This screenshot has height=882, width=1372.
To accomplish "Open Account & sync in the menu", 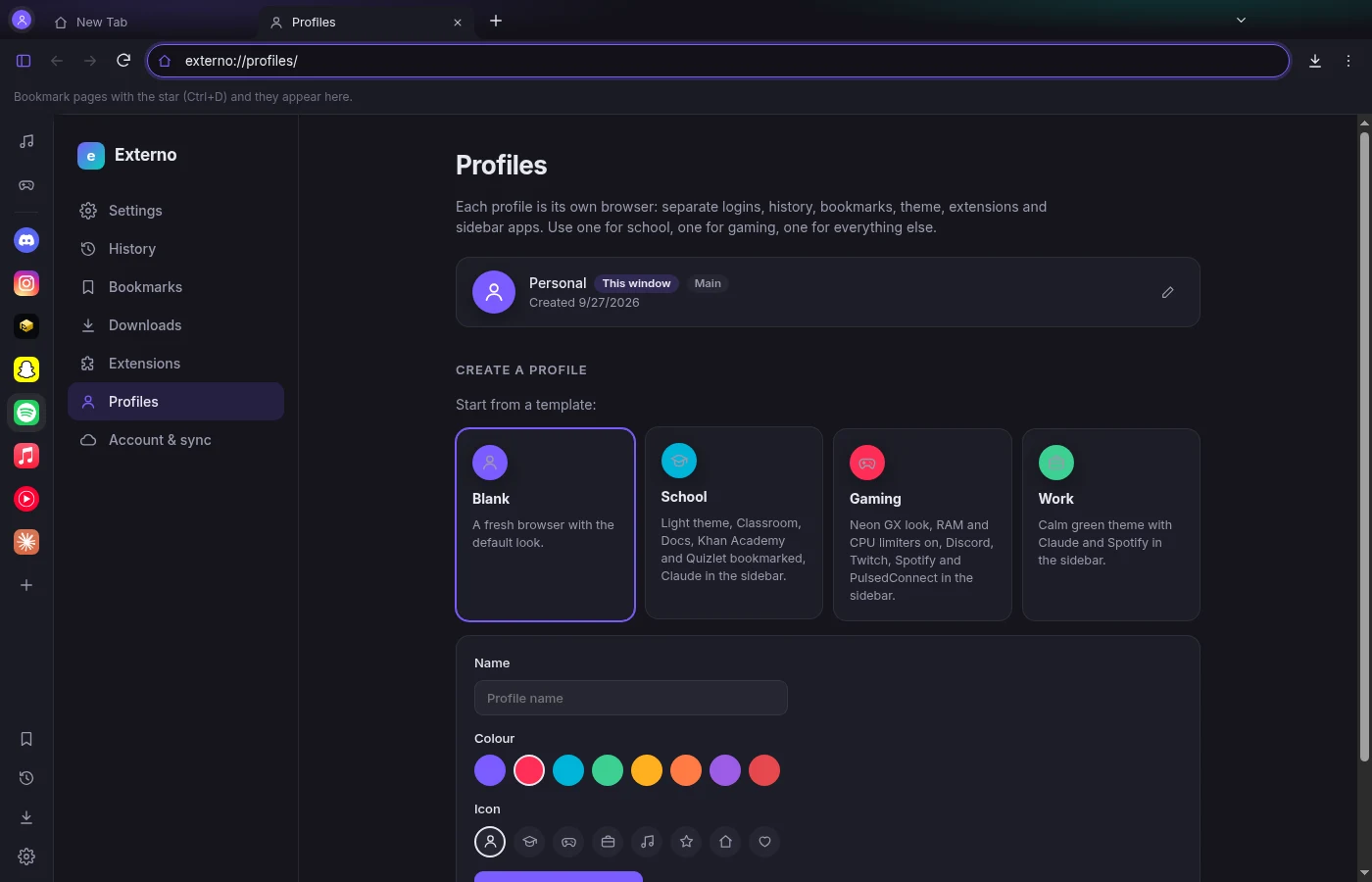I will pyautogui.click(x=175, y=440).
